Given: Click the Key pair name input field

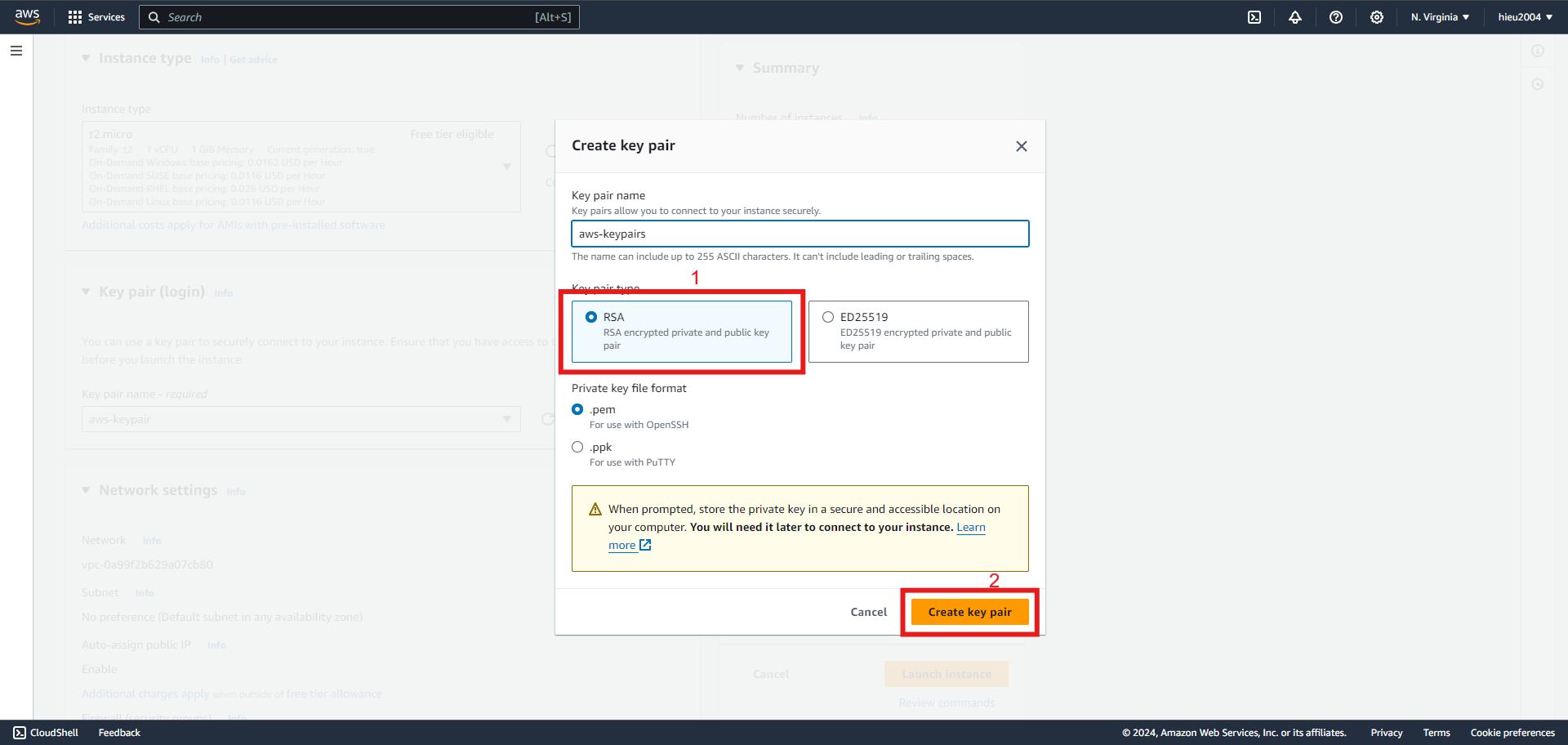Looking at the screenshot, I should (x=800, y=234).
